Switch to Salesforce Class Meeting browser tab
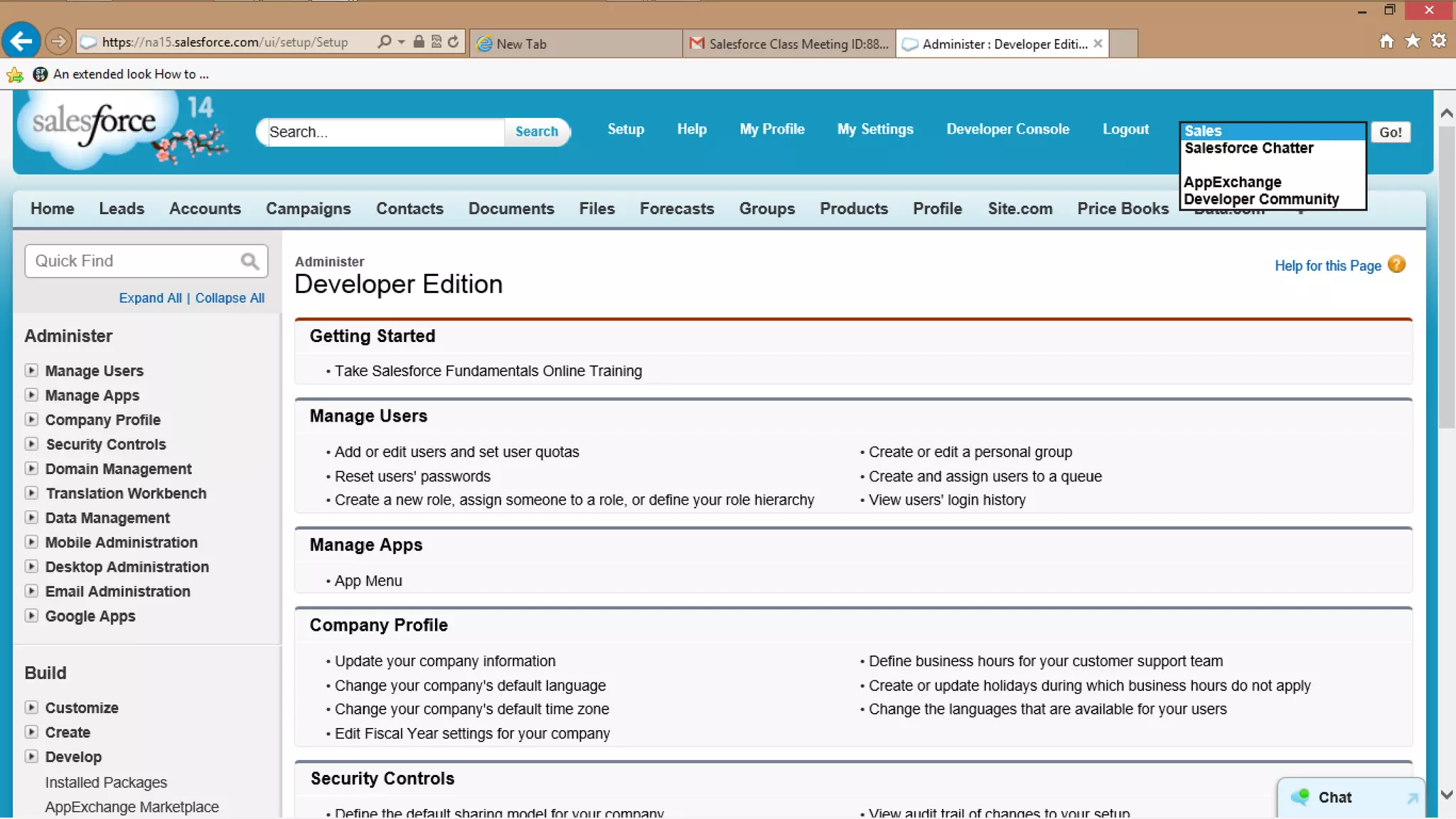 tap(789, 43)
